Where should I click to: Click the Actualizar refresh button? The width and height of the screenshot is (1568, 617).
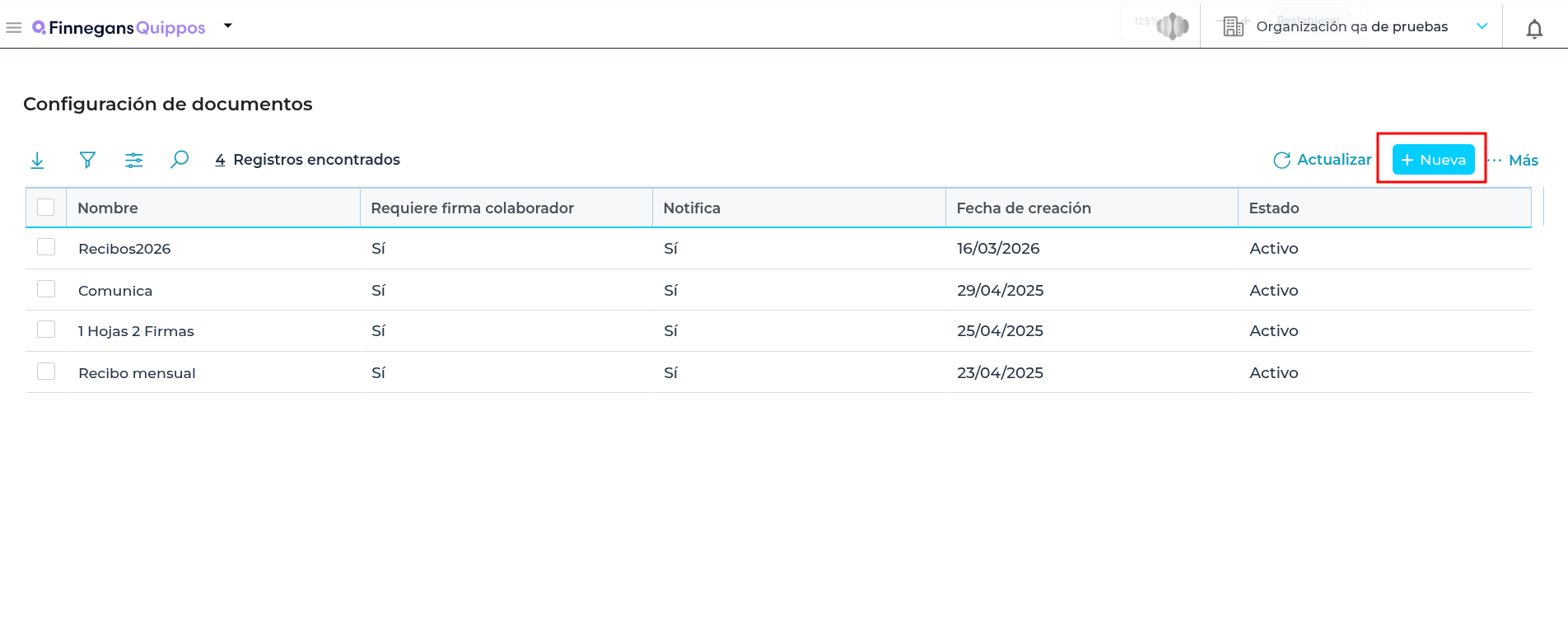click(1323, 160)
